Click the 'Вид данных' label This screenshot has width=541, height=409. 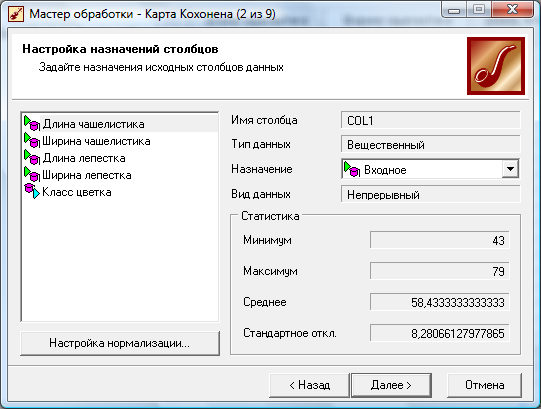[x=261, y=194]
